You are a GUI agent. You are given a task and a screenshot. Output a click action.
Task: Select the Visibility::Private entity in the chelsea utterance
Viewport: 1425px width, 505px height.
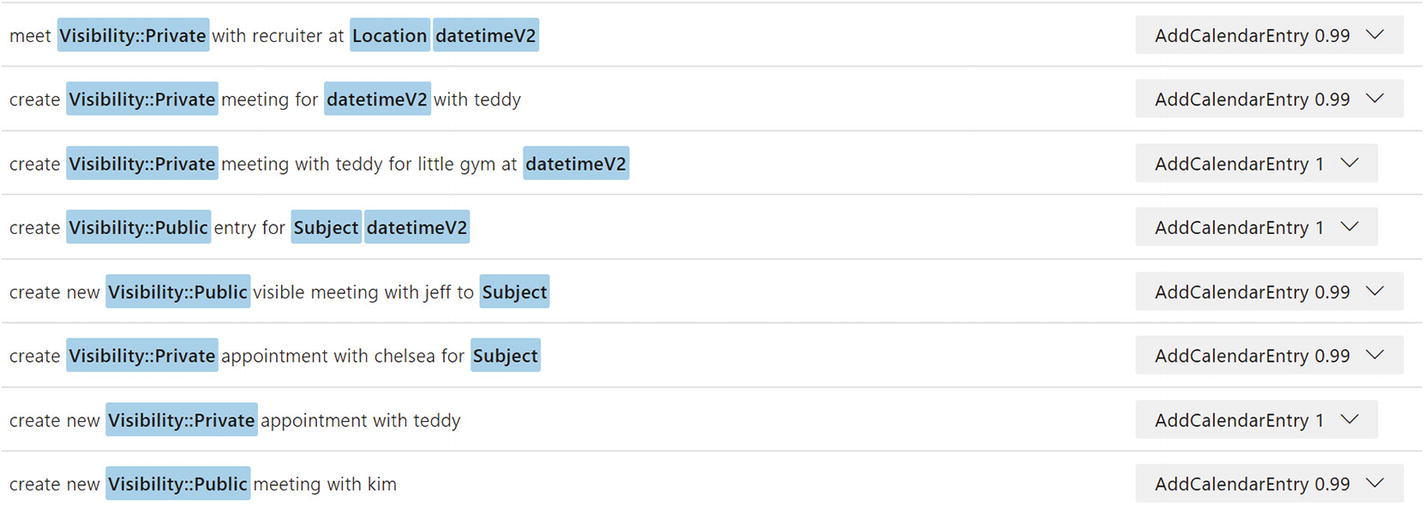pos(142,356)
